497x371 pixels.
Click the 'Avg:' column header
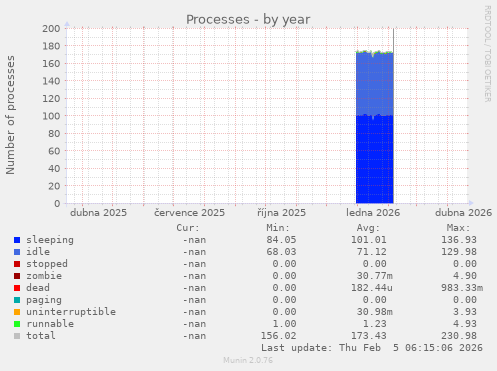(368, 228)
